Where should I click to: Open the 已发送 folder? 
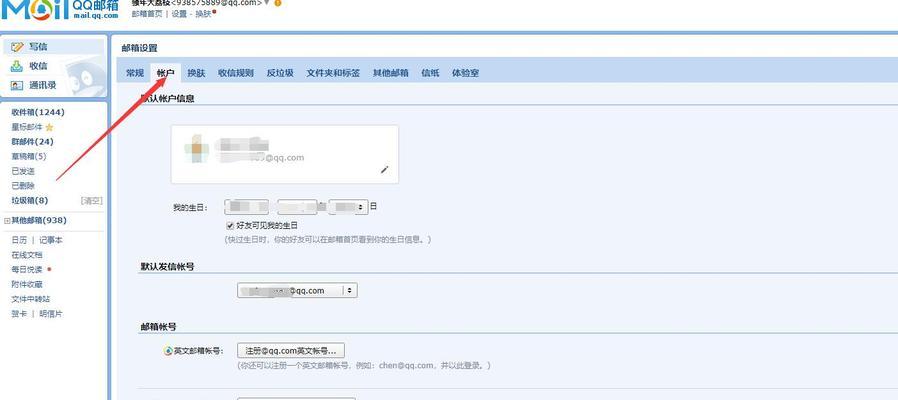point(23,171)
